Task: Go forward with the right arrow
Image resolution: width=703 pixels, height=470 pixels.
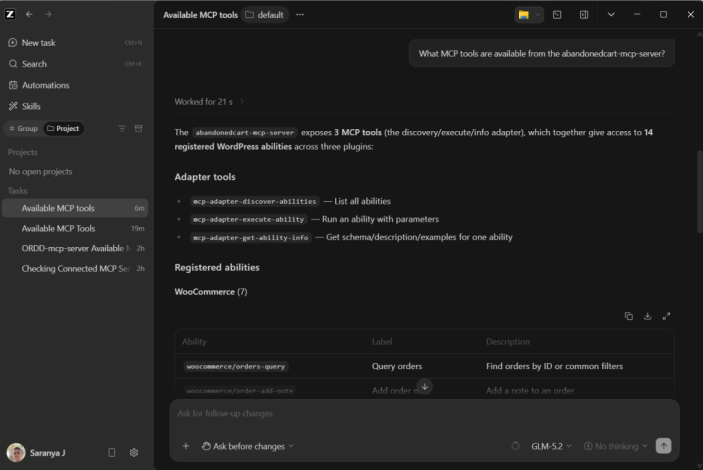Action: pyautogui.click(x=48, y=14)
